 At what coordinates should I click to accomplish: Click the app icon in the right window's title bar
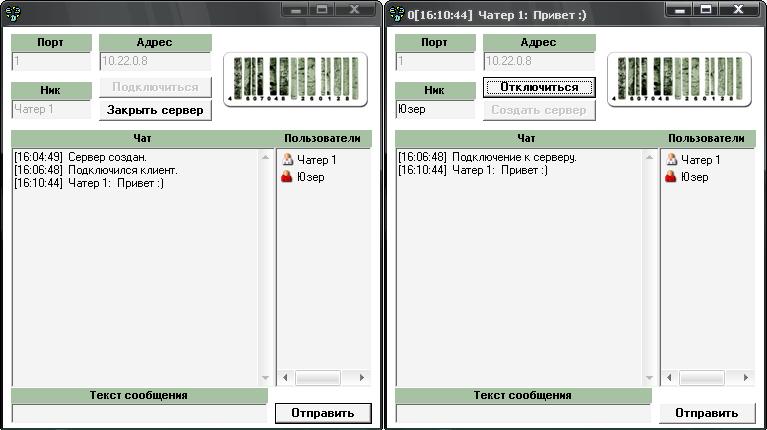tap(397, 14)
